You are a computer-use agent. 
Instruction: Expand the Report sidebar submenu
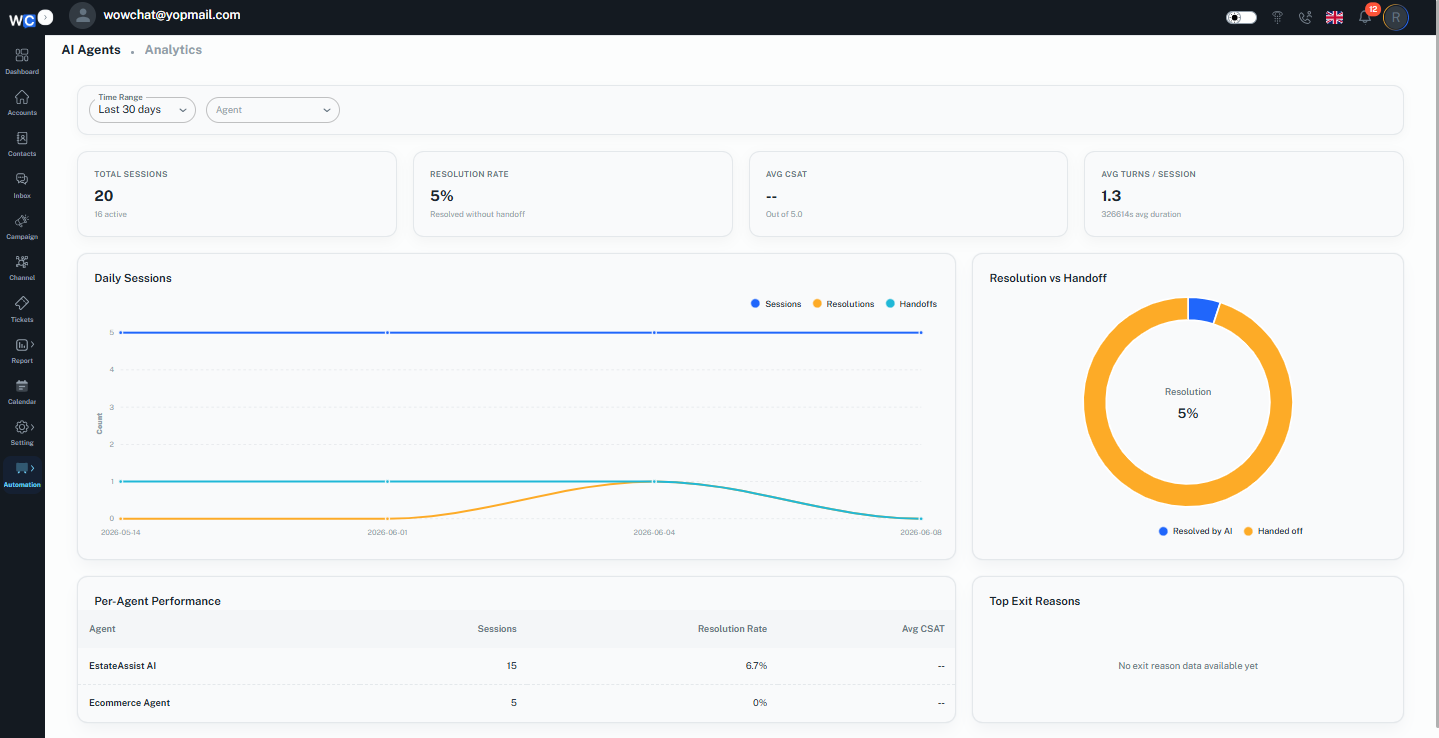coord(24,345)
